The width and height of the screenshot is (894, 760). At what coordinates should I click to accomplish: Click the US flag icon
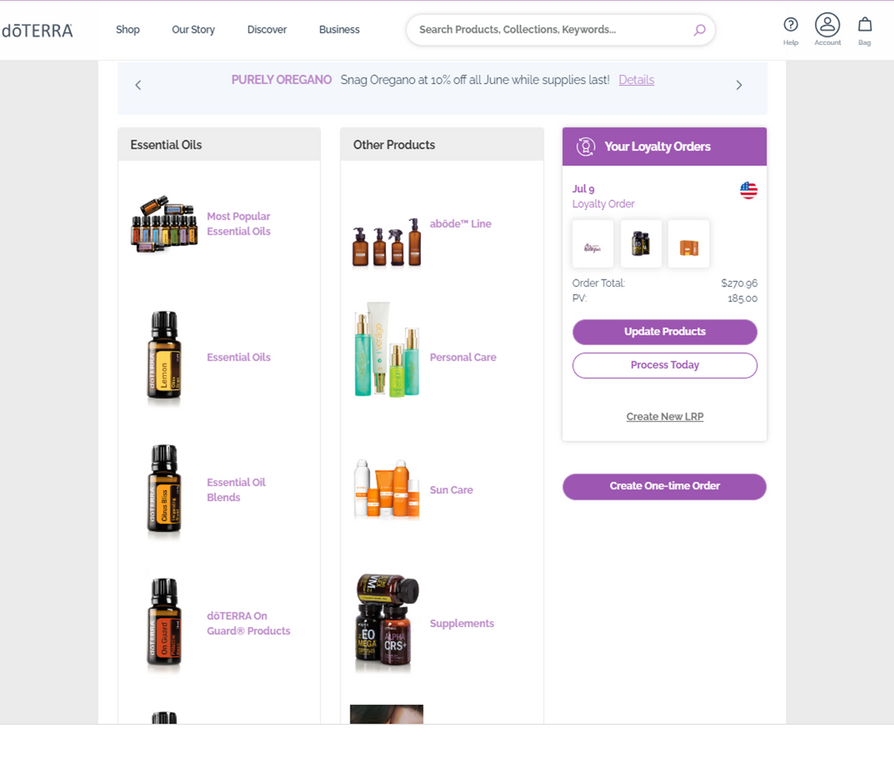[749, 190]
